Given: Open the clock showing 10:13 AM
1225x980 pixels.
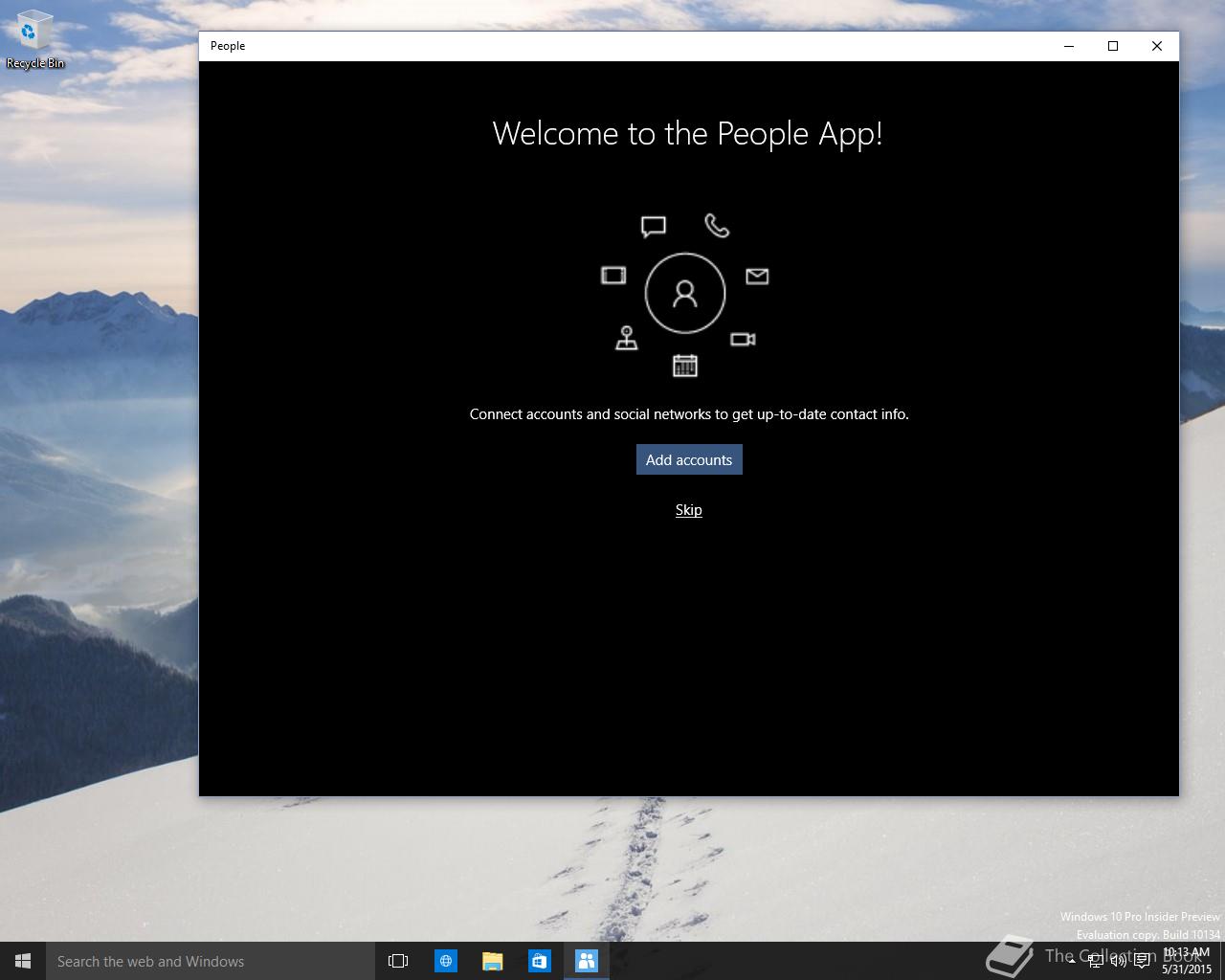Looking at the screenshot, I should coord(1187,961).
